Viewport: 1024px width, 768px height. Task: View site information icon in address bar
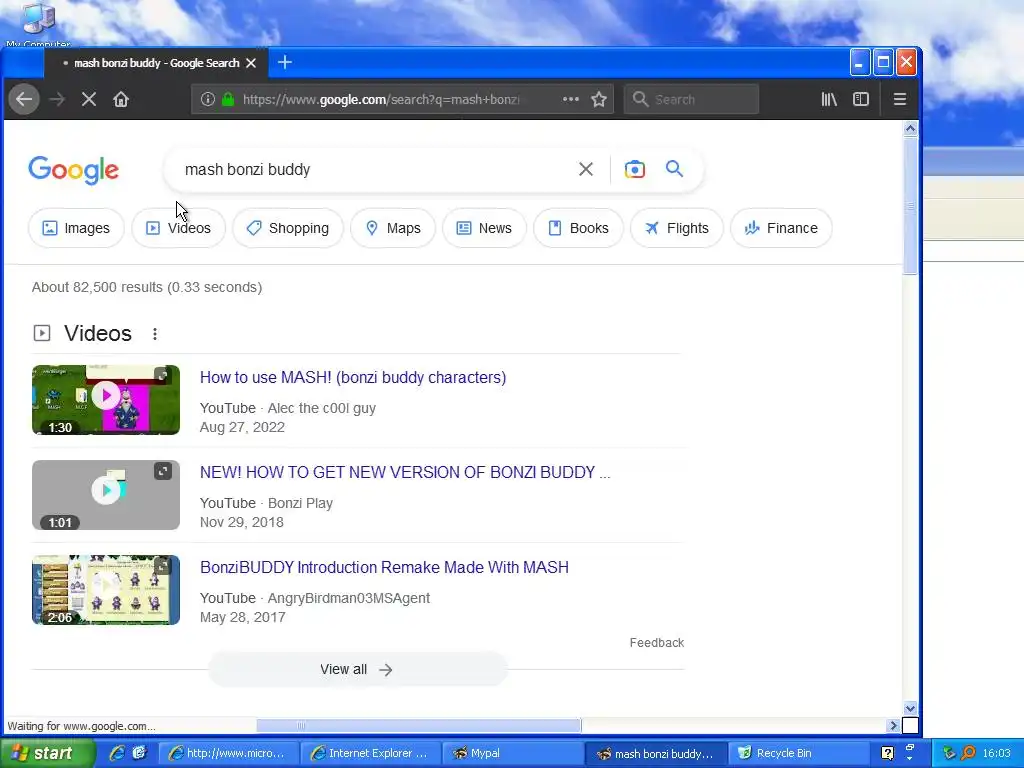click(x=208, y=99)
